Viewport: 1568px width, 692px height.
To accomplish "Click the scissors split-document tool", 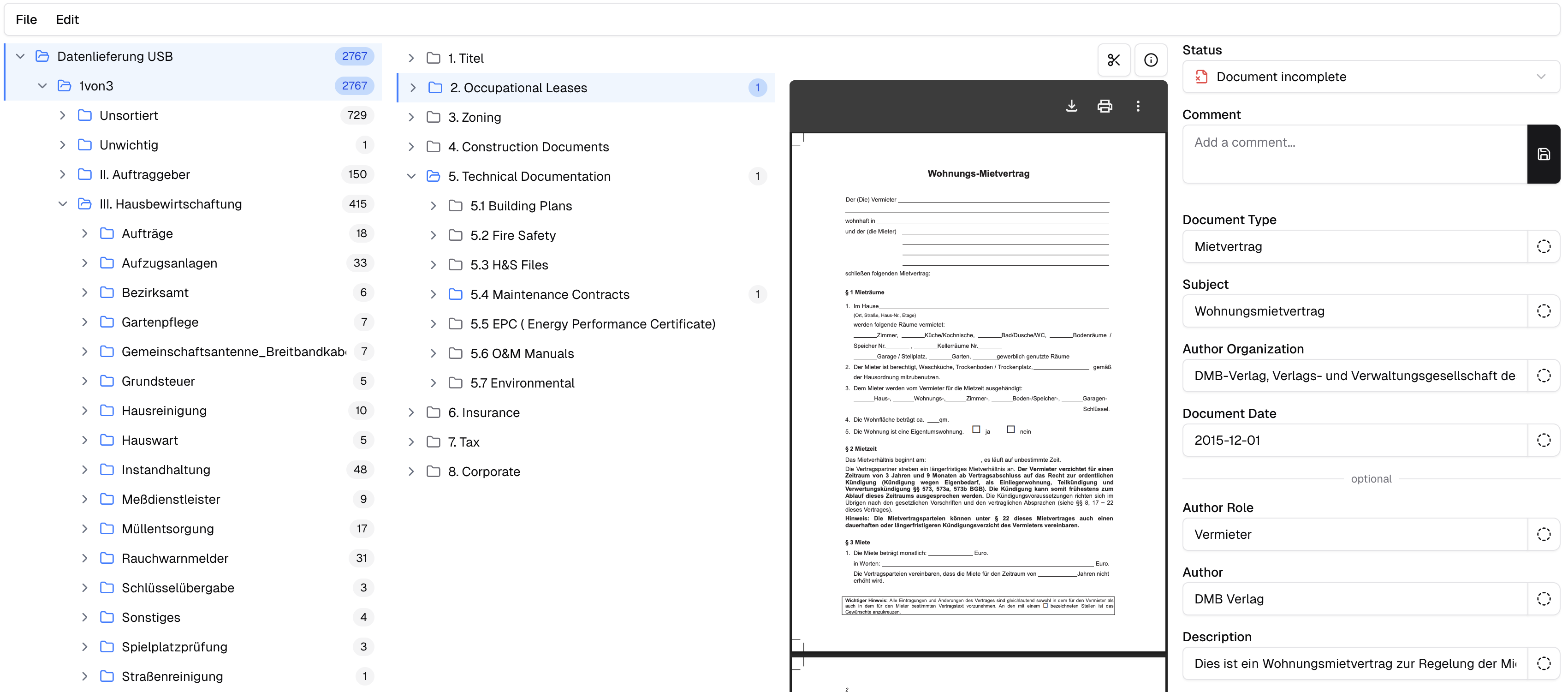I will pyautogui.click(x=1114, y=60).
